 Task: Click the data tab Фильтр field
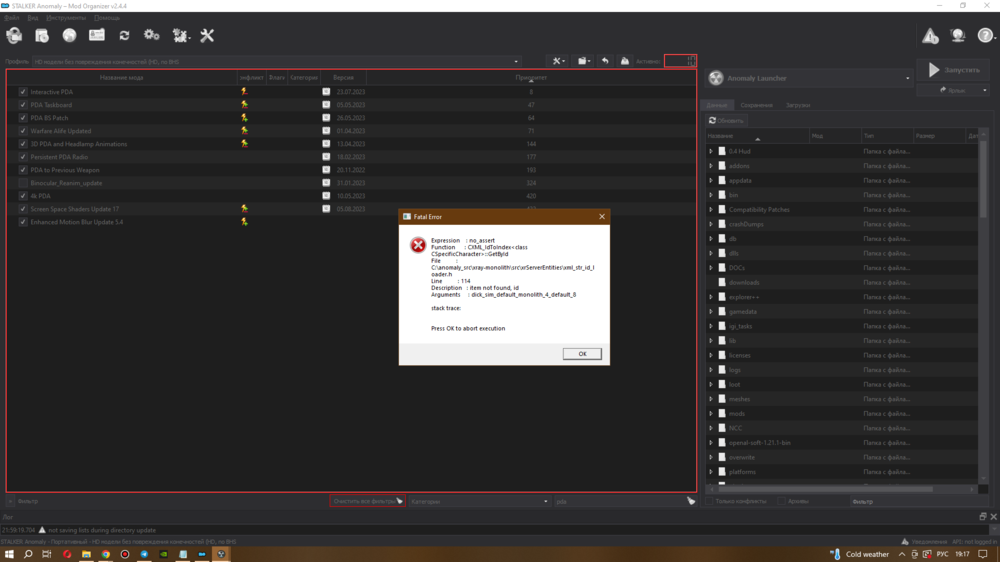(x=918, y=501)
